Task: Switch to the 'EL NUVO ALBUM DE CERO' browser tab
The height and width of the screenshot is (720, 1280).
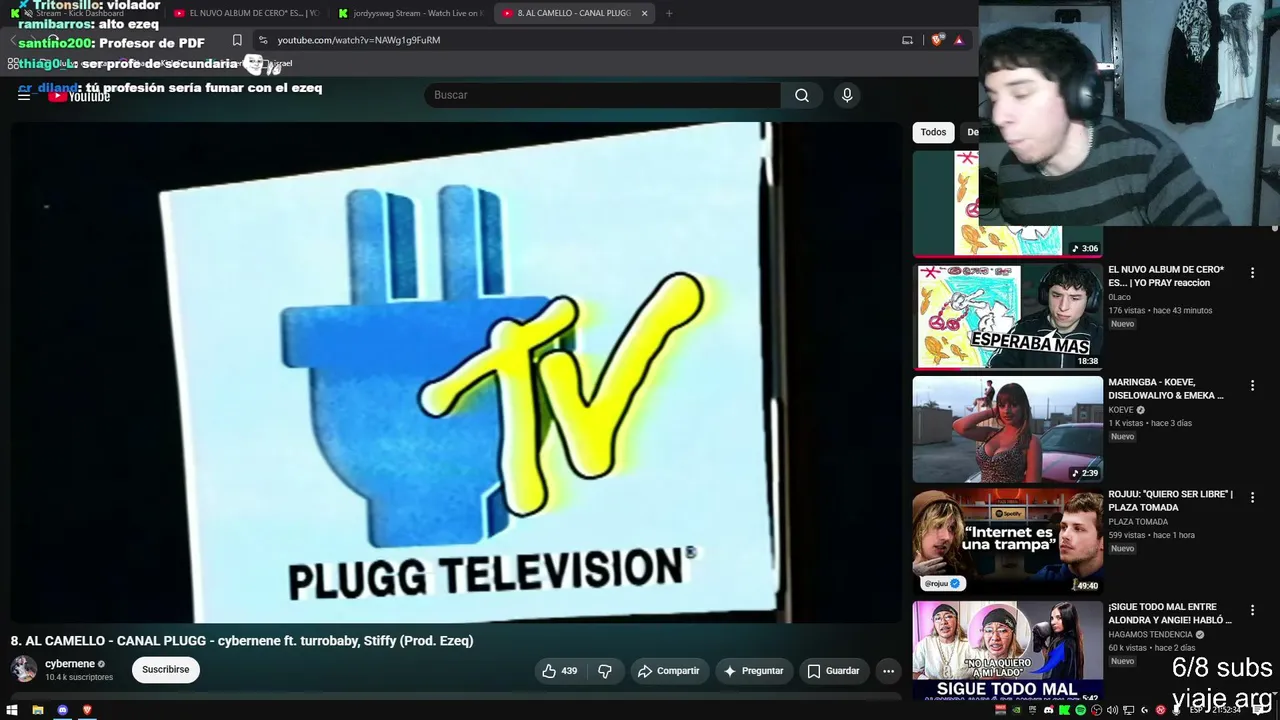Action: 246,13
